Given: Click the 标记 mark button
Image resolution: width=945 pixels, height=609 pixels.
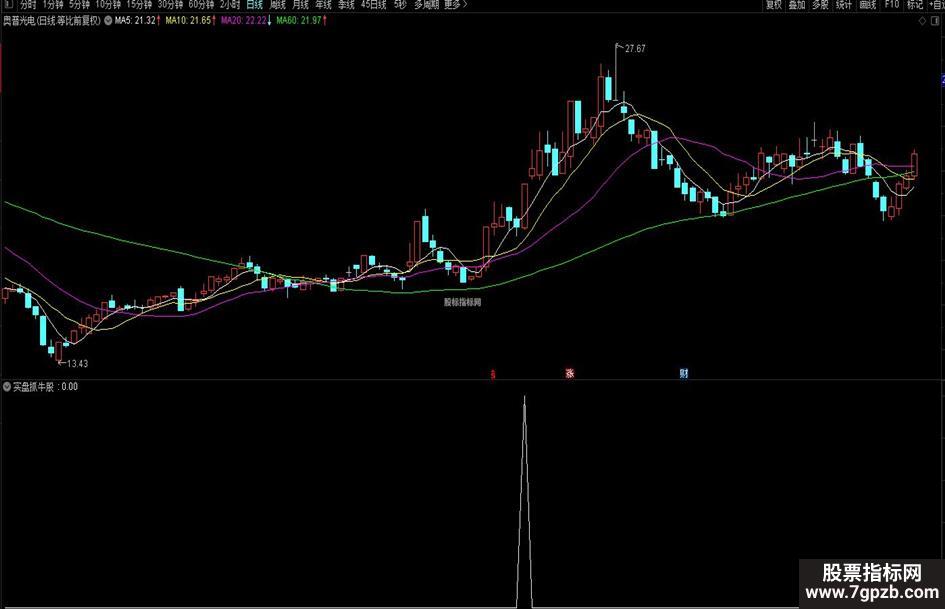Looking at the screenshot, I should 915,4.
